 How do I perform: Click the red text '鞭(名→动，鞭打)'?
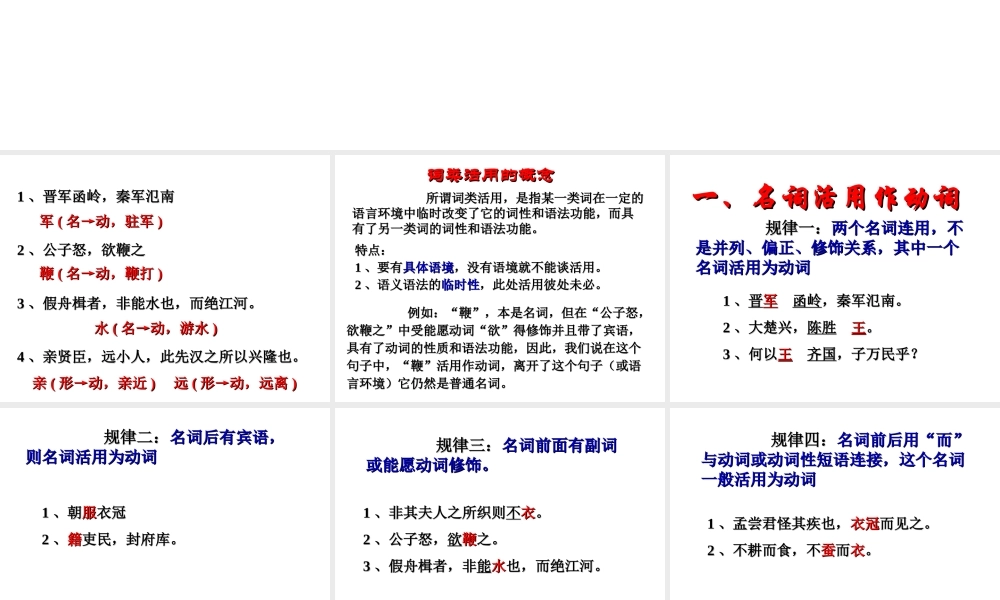point(101,274)
